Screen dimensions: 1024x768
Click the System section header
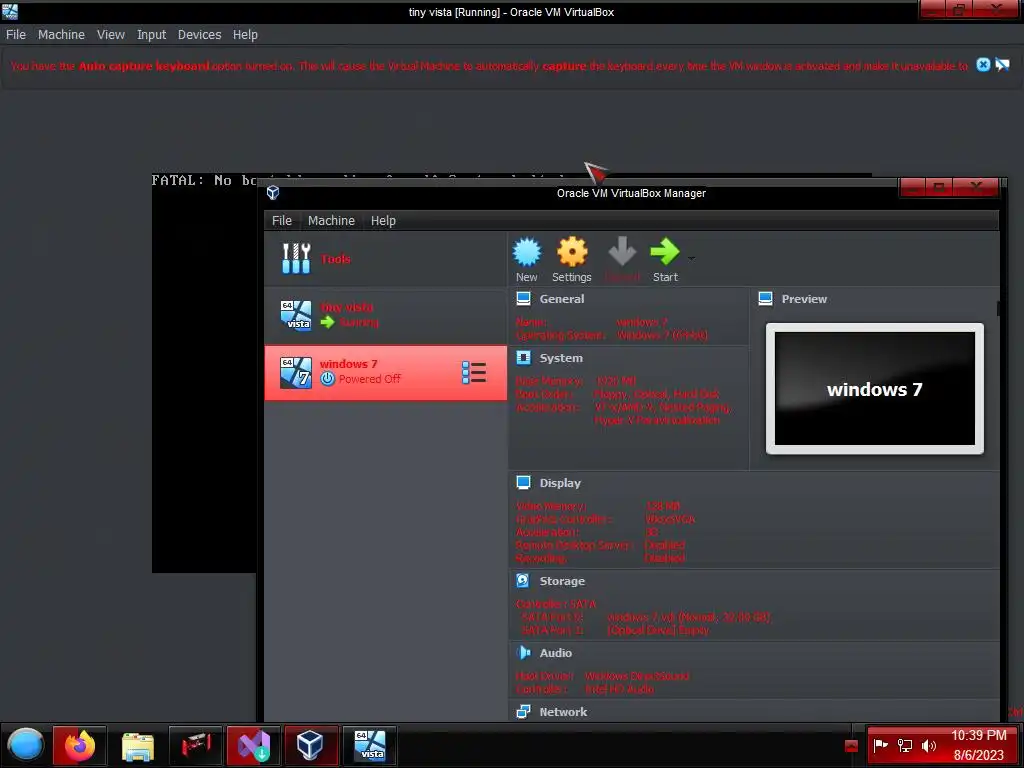pos(561,358)
